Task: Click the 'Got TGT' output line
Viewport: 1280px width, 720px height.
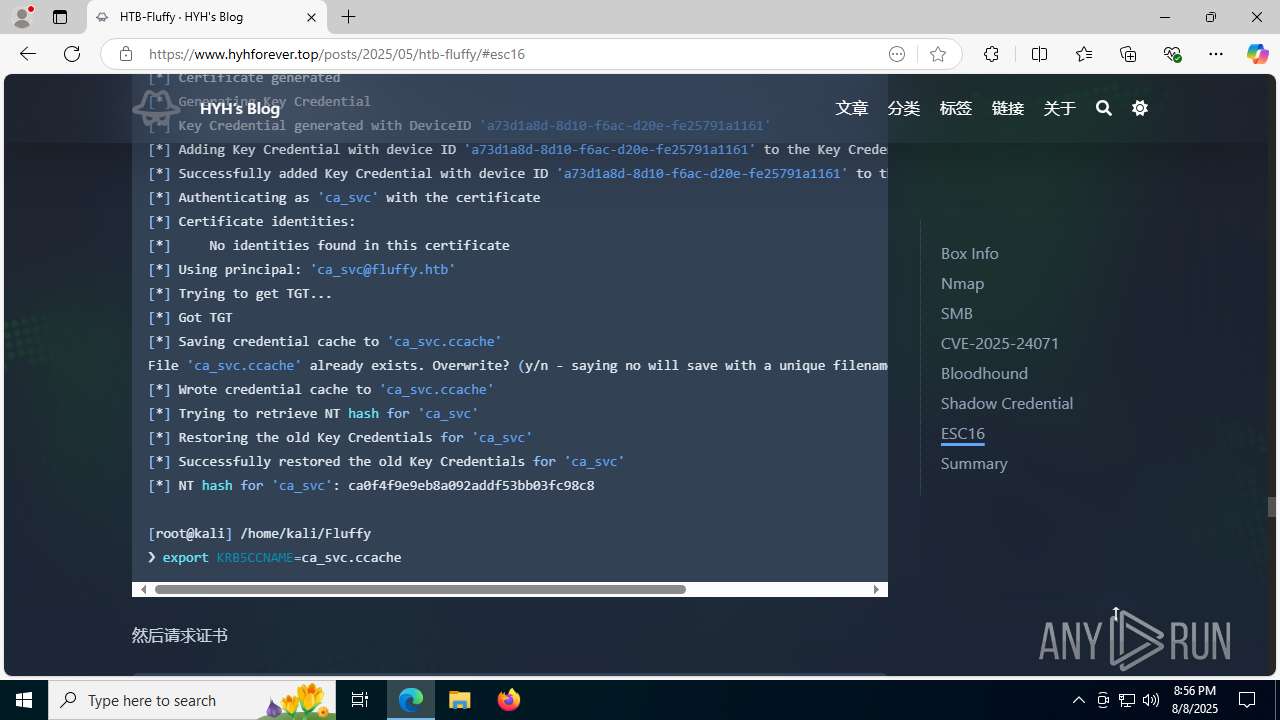Action: 190,317
